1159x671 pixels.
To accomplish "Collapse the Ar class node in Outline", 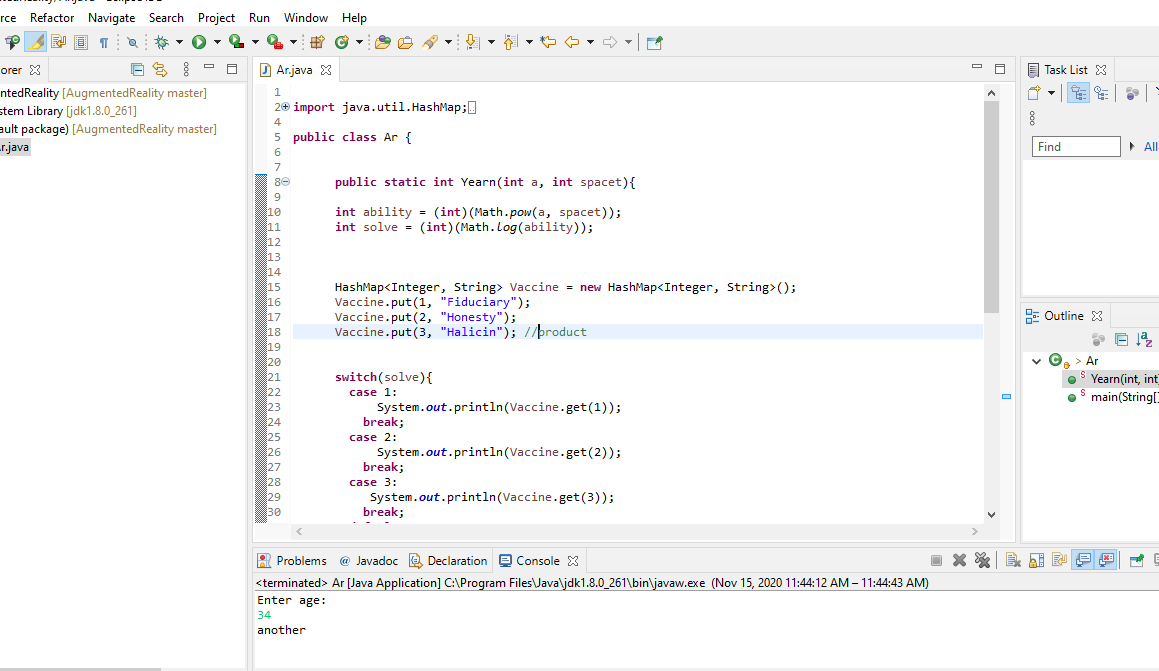I will 1036,361.
